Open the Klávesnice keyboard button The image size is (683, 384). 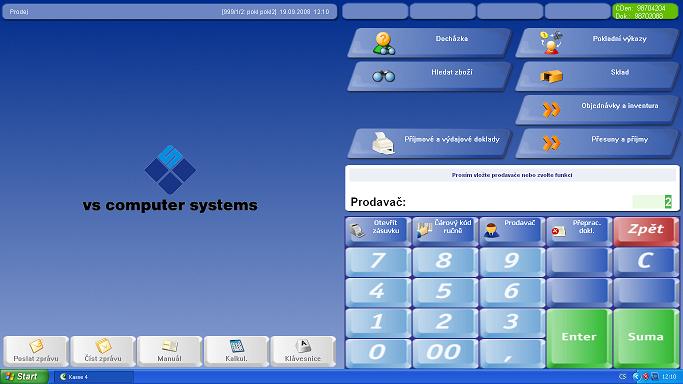point(303,351)
